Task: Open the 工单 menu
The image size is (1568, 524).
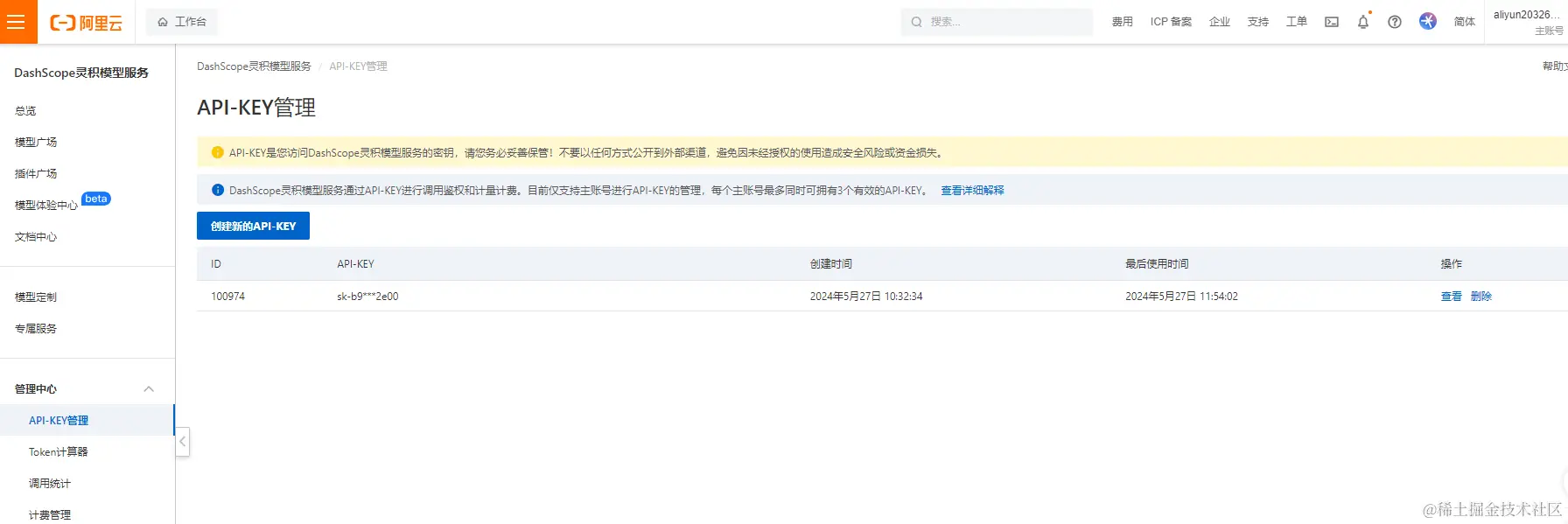Action: point(1297,22)
